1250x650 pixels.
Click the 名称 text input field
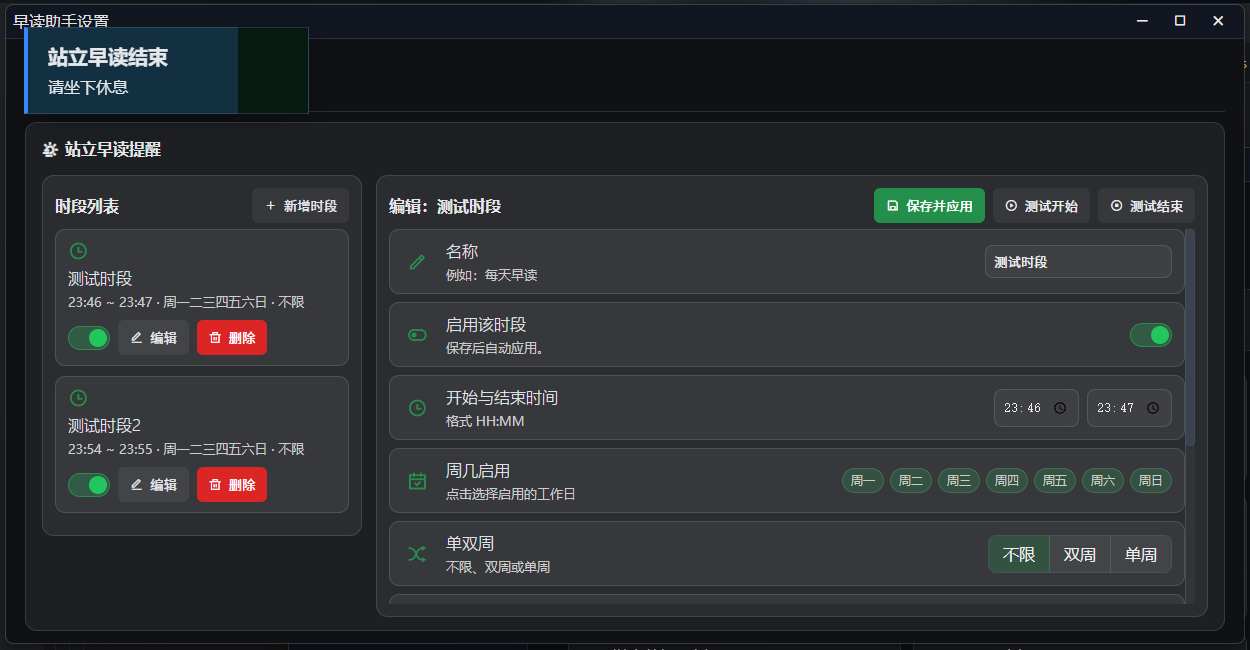(x=1078, y=262)
